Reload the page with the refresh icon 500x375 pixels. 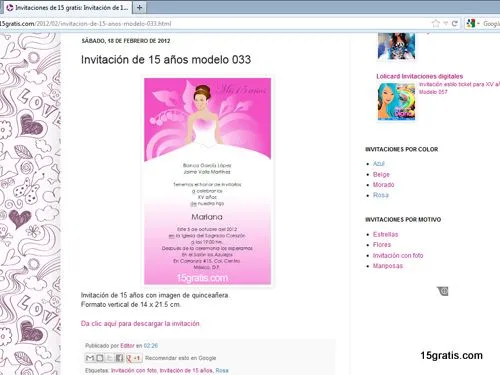[x=454, y=23]
